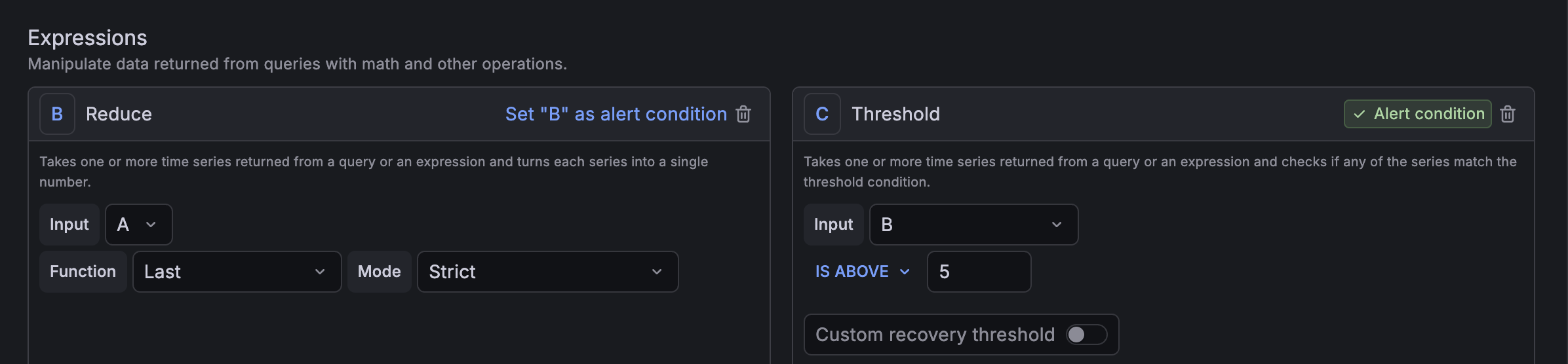Click the C reference ID badge
Image resolution: width=1568 pixels, height=364 pixels.
click(x=822, y=114)
